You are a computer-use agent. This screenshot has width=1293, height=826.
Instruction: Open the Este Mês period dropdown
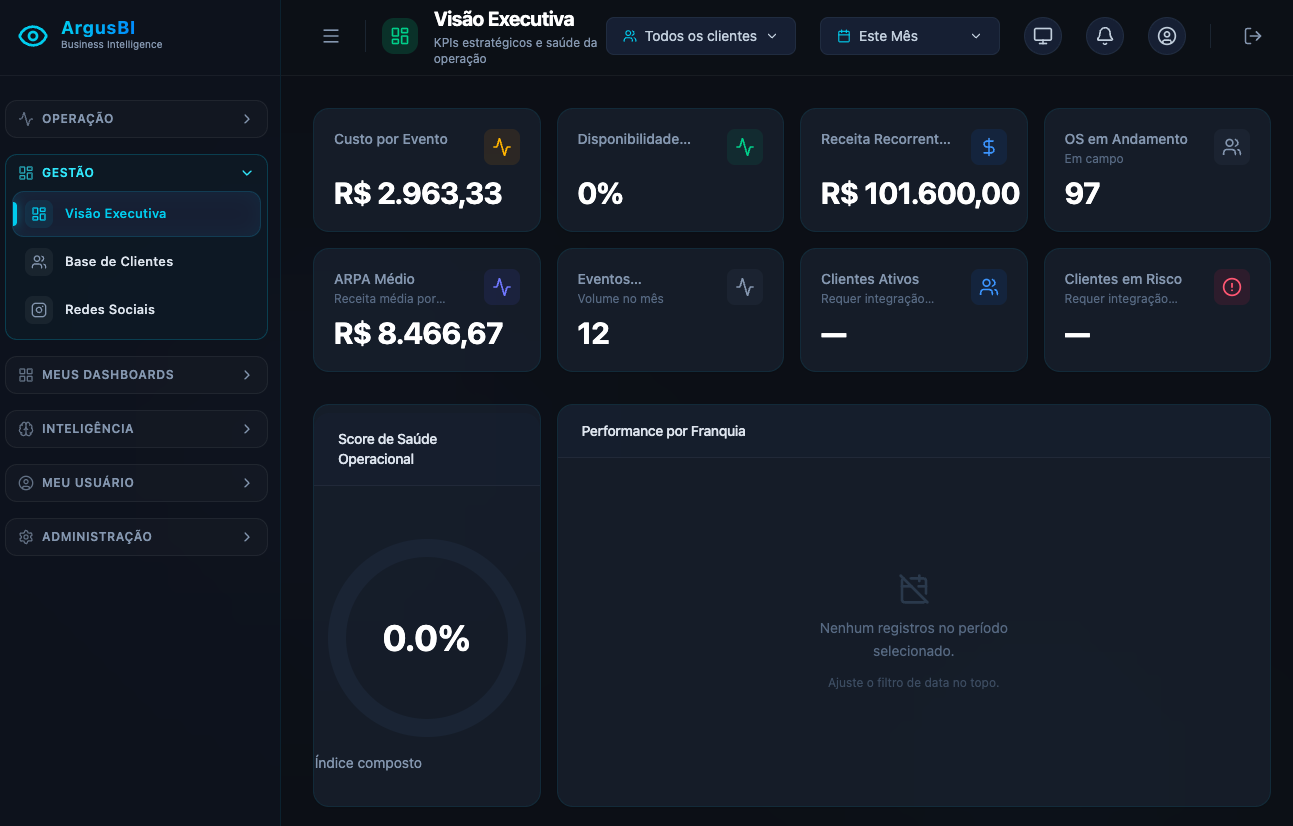[910, 36]
